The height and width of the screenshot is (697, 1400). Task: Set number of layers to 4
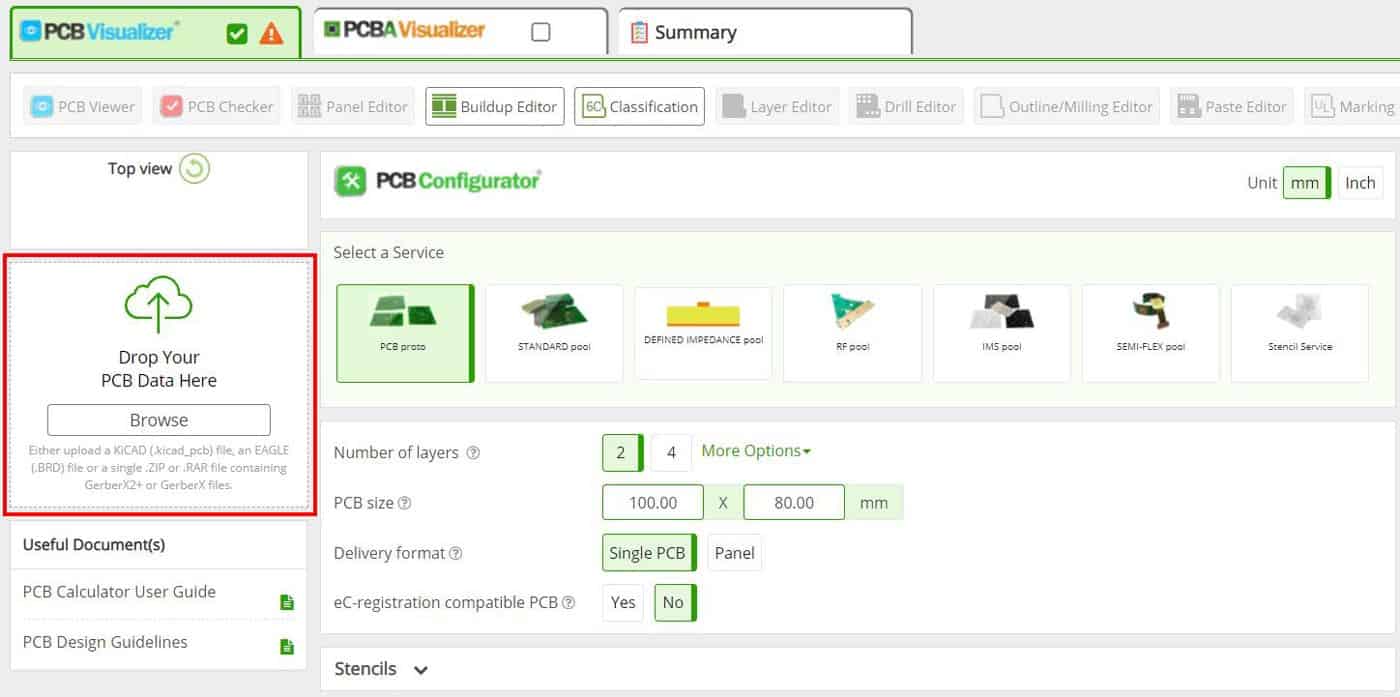pos(671,453)
